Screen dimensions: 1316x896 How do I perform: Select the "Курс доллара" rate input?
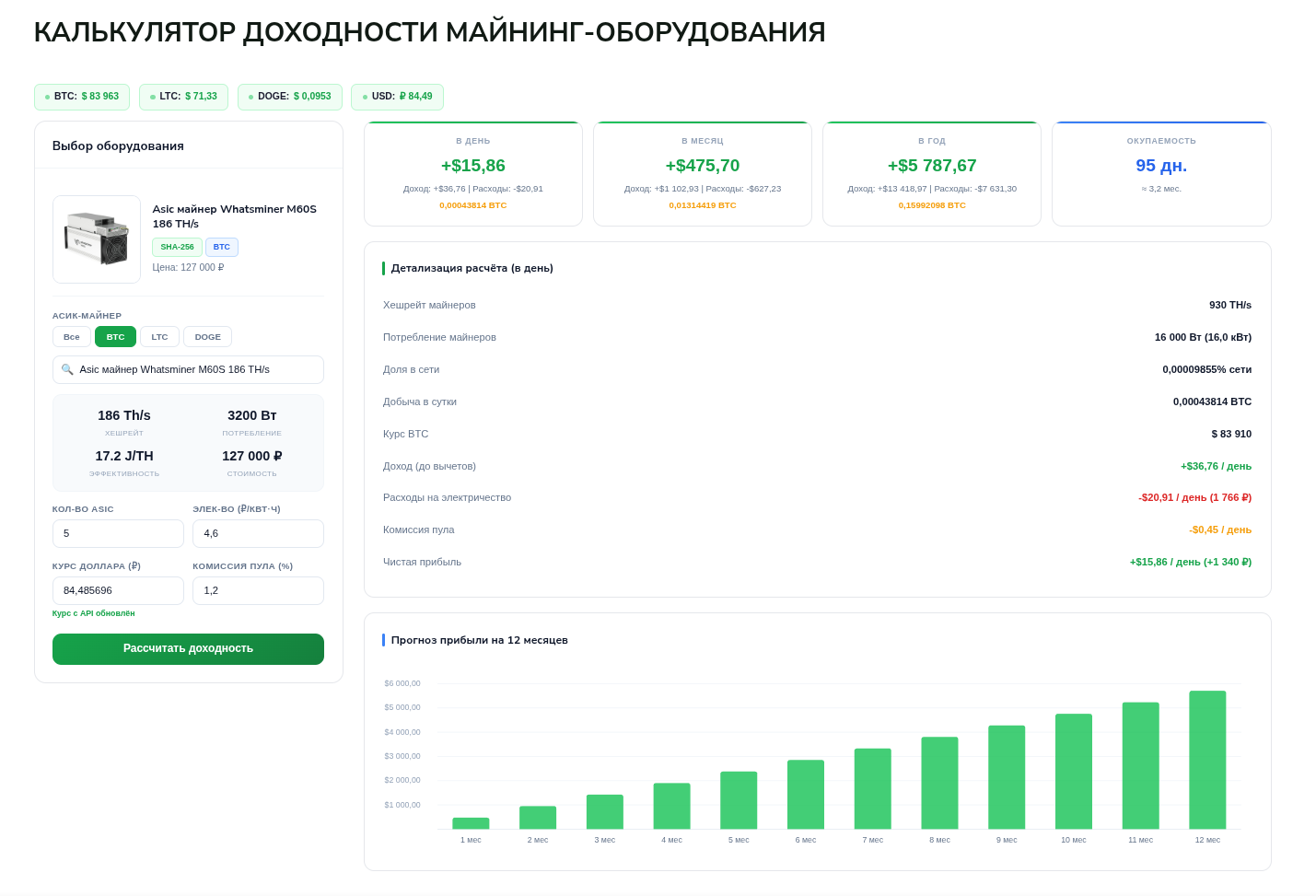[x=118, y=590]
